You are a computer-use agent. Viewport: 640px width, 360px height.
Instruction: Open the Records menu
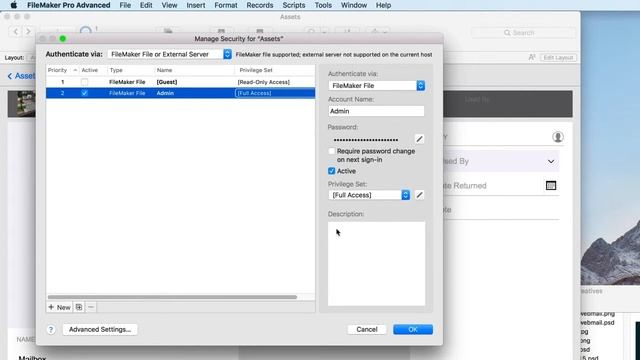pyautogui.click(x=260, y=5)
